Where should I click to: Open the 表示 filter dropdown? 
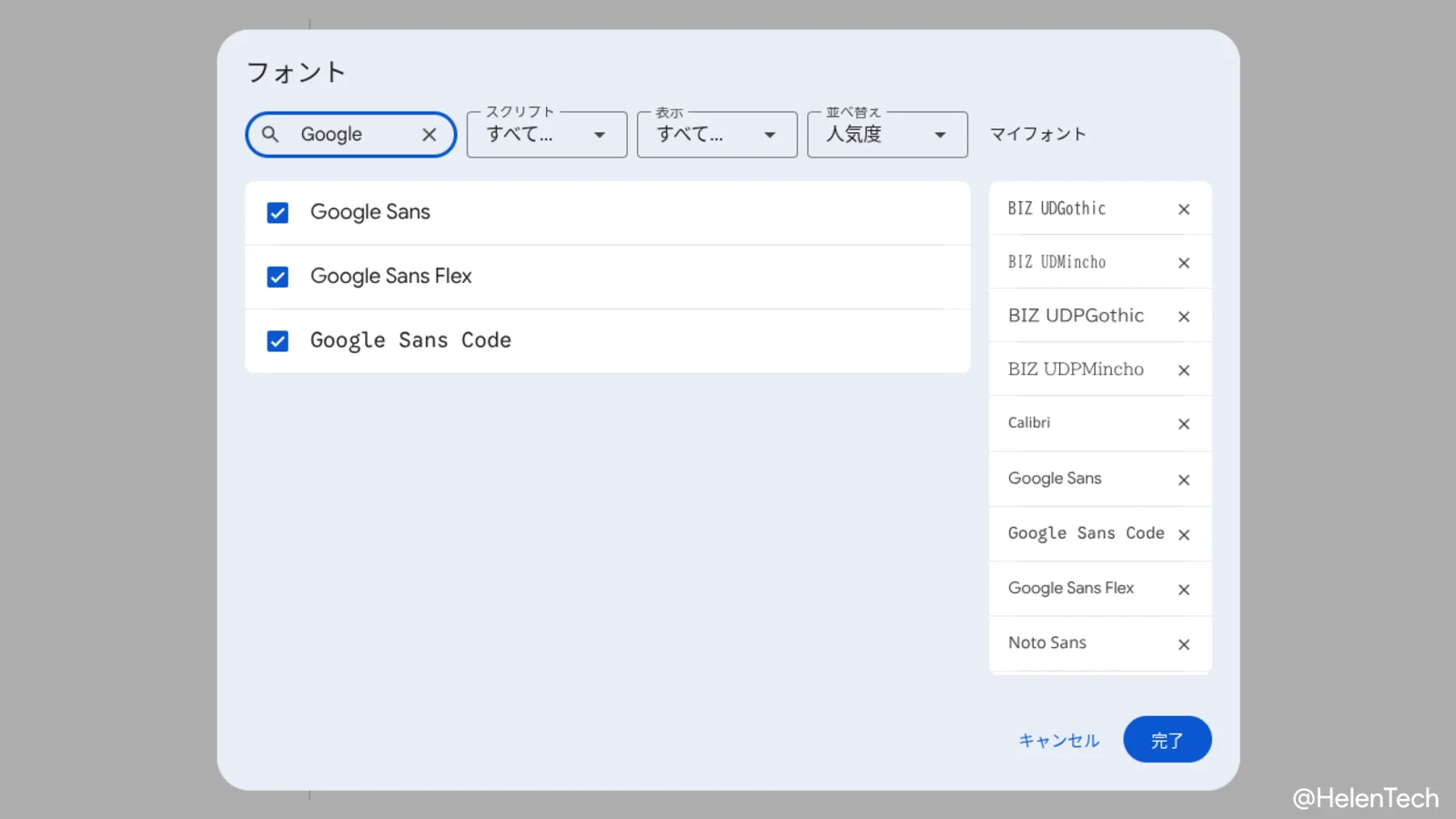(716, 135)
